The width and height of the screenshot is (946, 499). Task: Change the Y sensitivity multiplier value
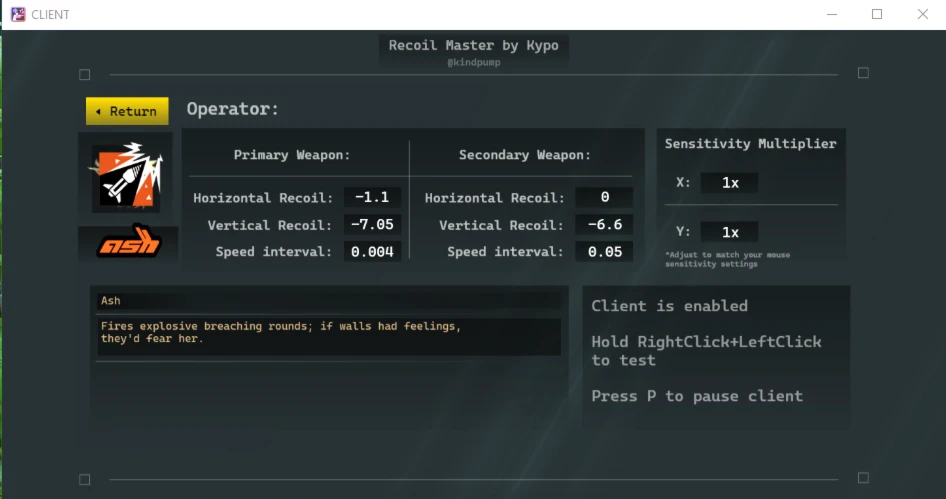coord(729,232)
